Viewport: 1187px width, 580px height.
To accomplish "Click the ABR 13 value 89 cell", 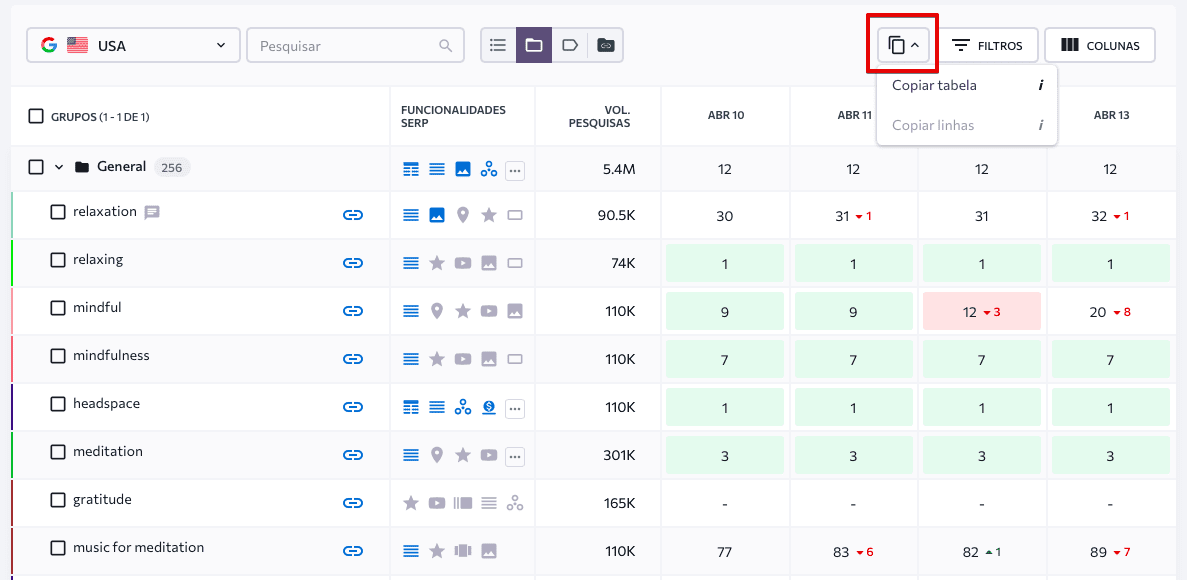I will pyautogui.click(x=1111, y=552).
